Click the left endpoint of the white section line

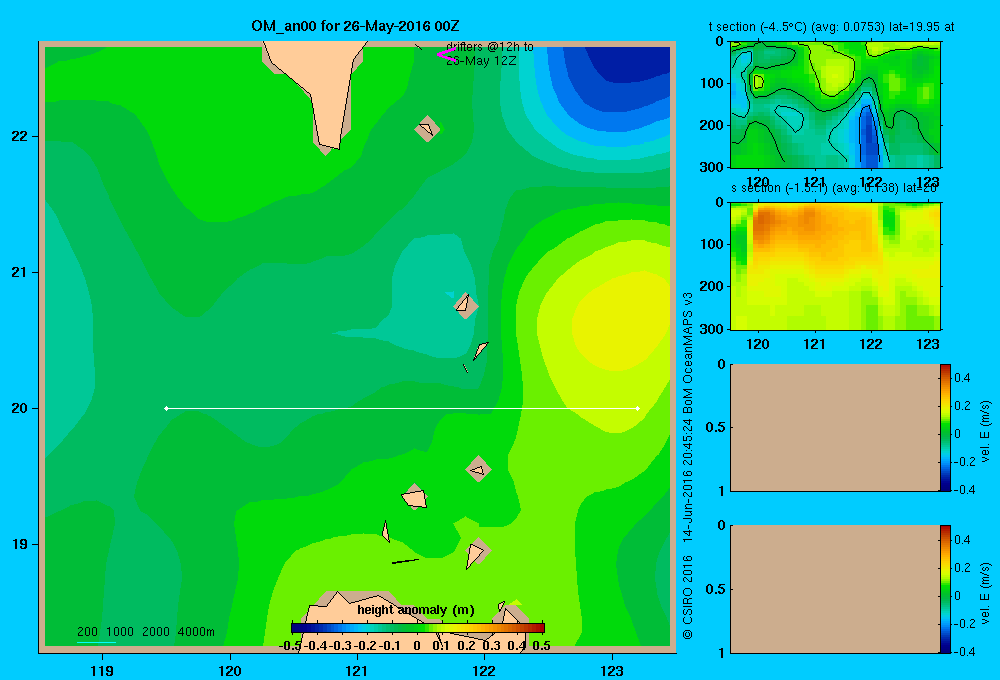click(x=166, y=408)
